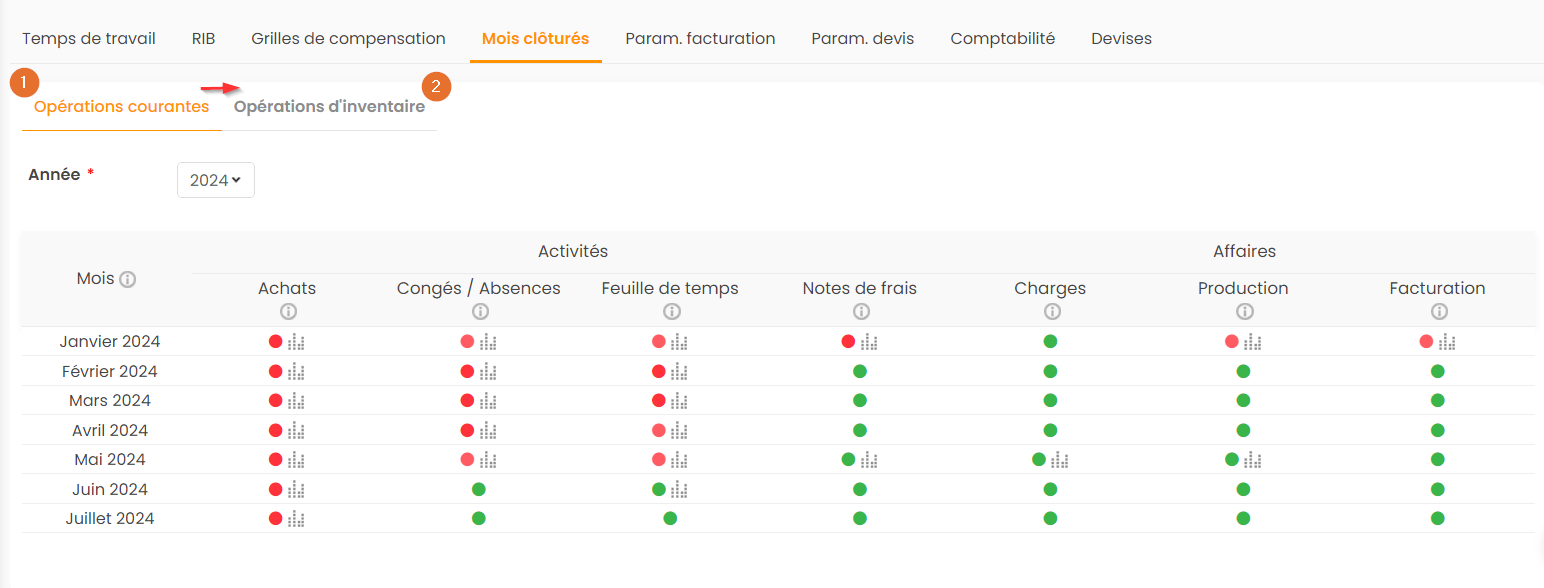This screenshot has height=588, width=1544.
Task: Click info icon under Congés / Absences
Action: [479, 311]
